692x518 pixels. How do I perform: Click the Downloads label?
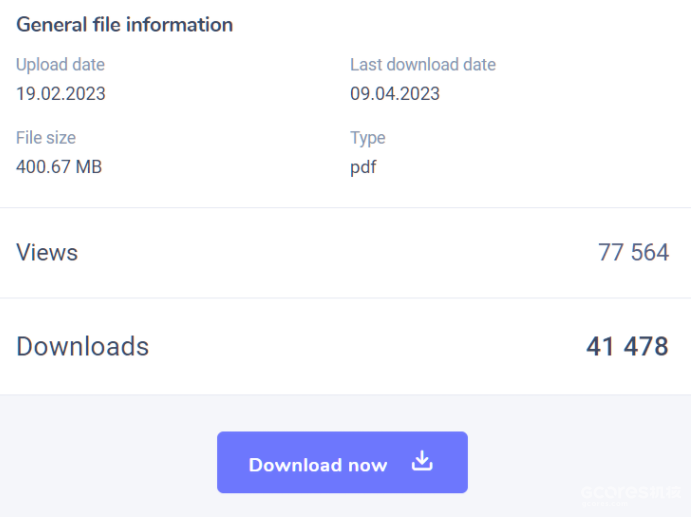(x=82, y=346)
